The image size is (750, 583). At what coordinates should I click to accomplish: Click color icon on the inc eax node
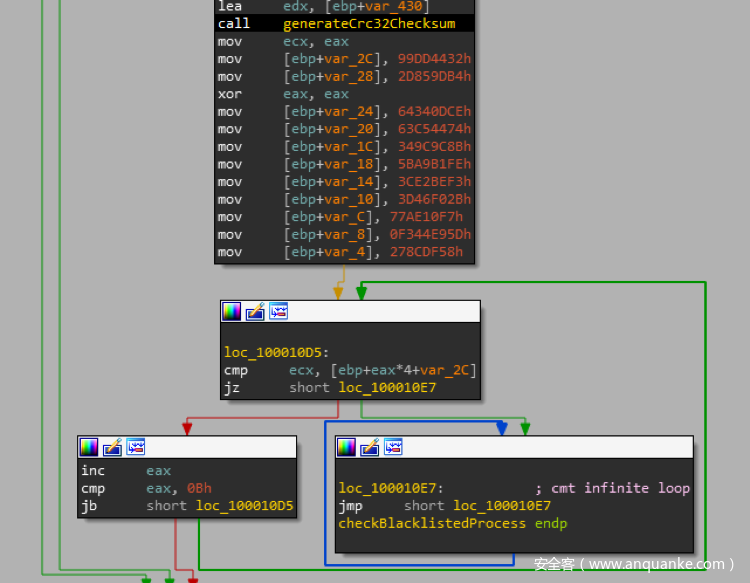(89, 447)
